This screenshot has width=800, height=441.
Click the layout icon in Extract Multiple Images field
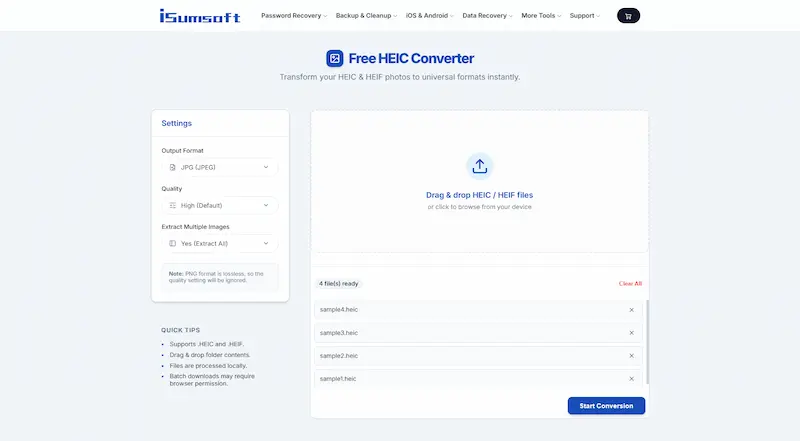[172, 243]
